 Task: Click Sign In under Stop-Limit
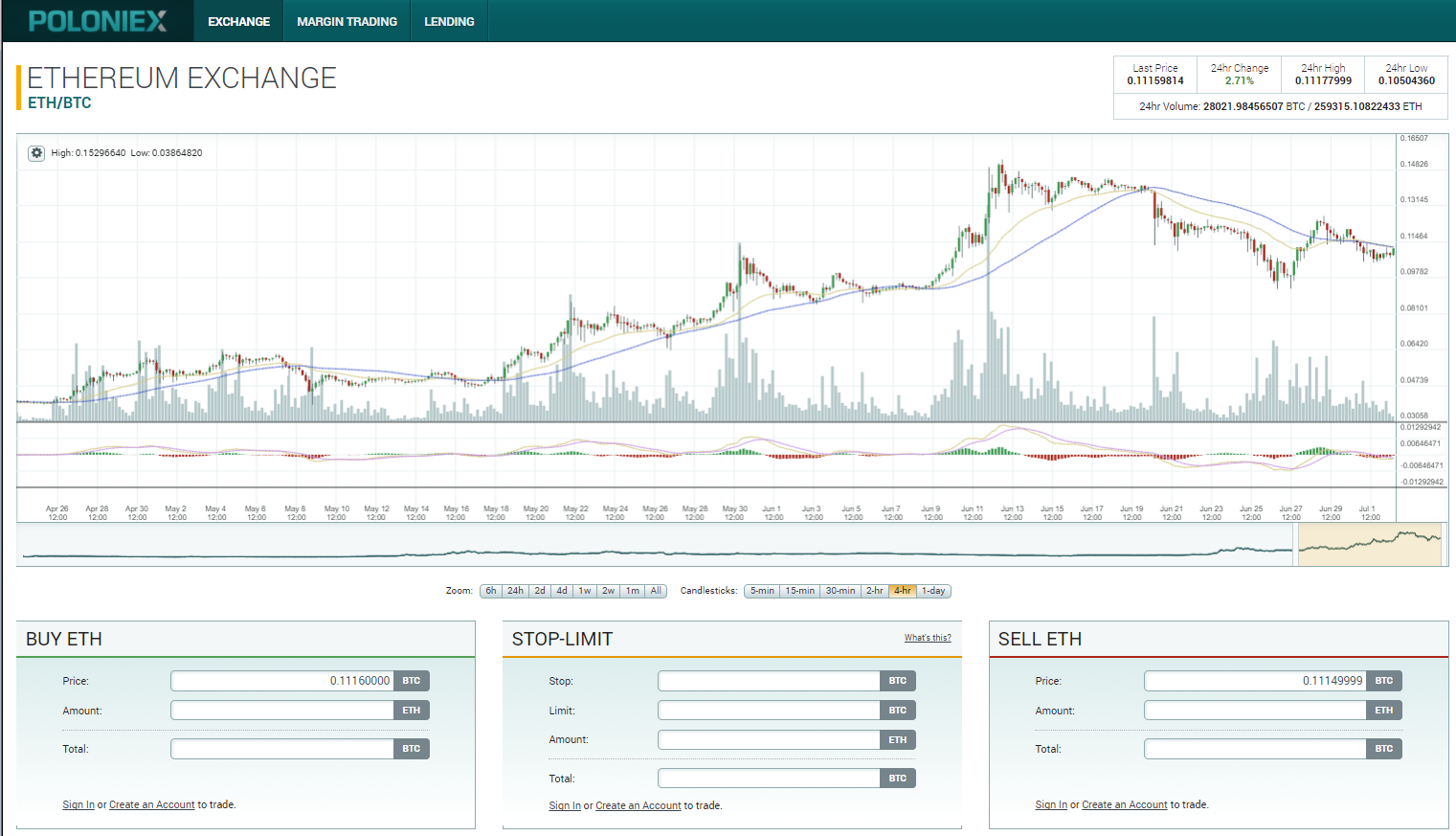coord(565,806)
